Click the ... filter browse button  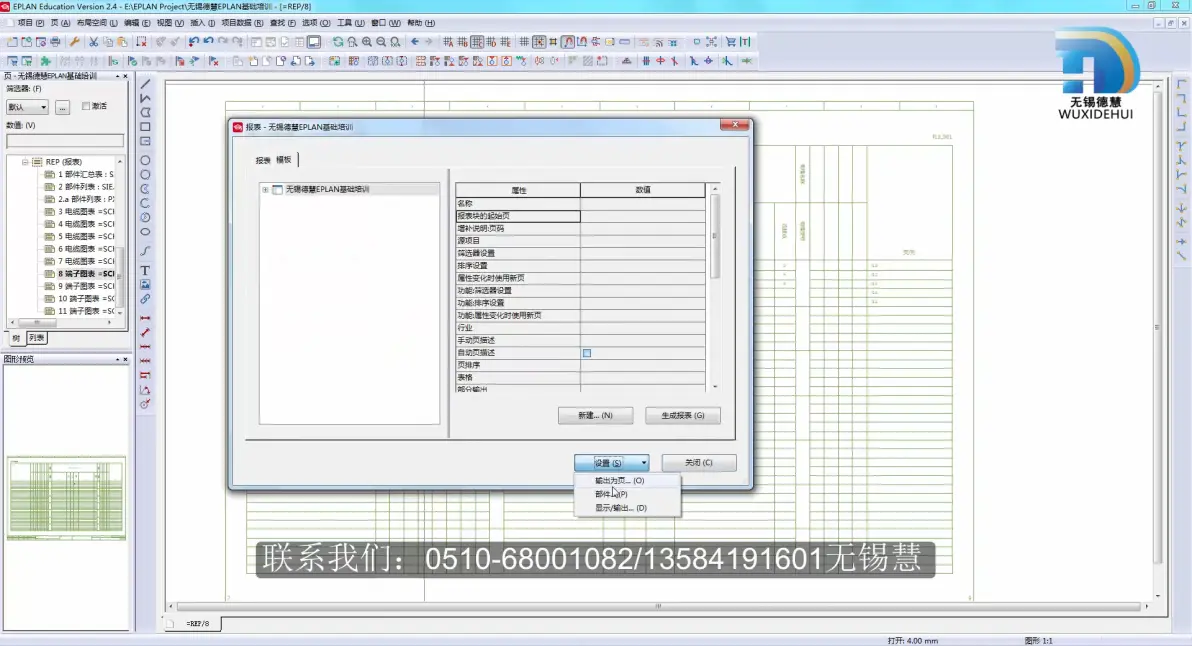(62, 107)
